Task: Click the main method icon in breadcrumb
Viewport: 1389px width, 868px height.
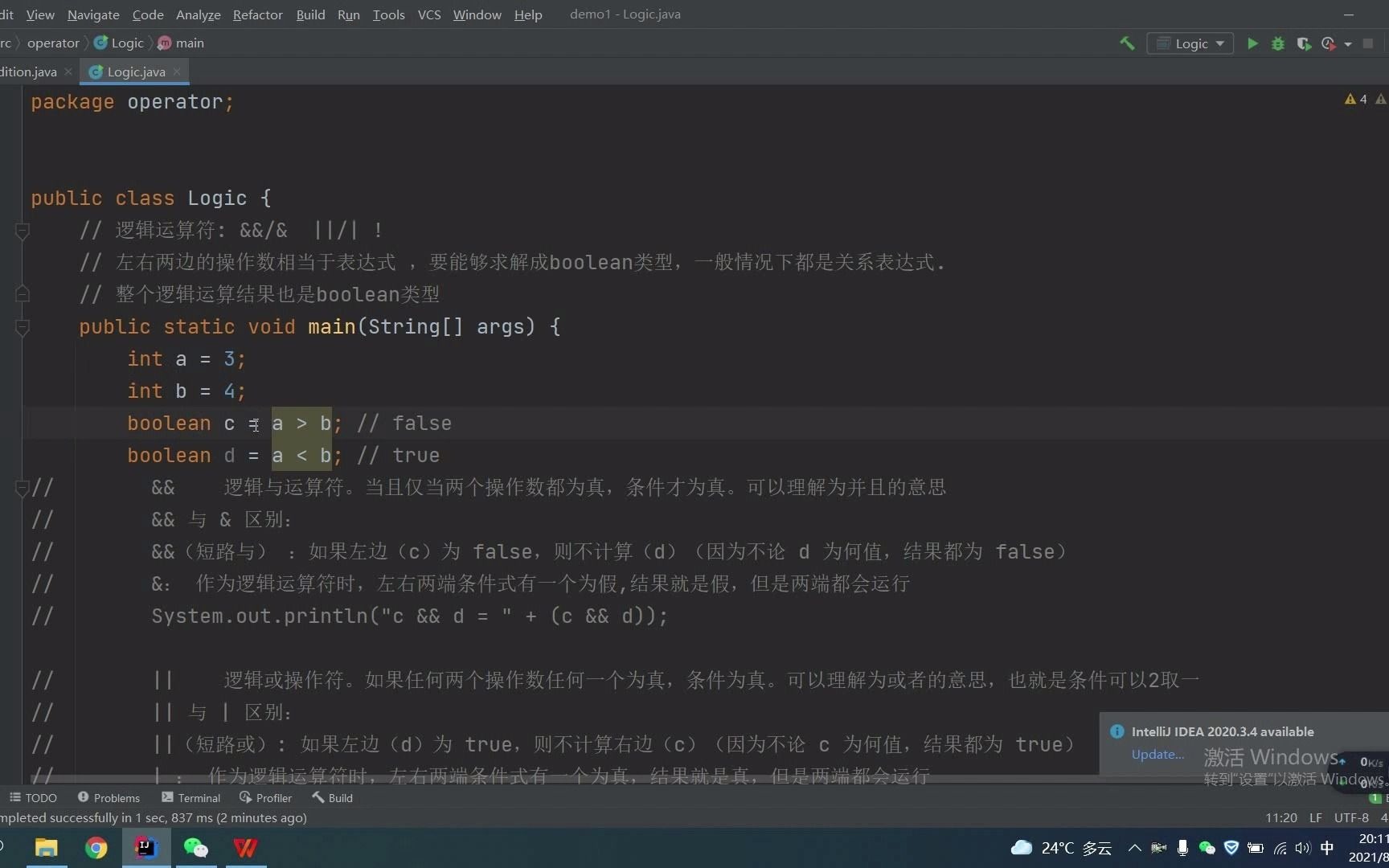Action: point(165,43)
